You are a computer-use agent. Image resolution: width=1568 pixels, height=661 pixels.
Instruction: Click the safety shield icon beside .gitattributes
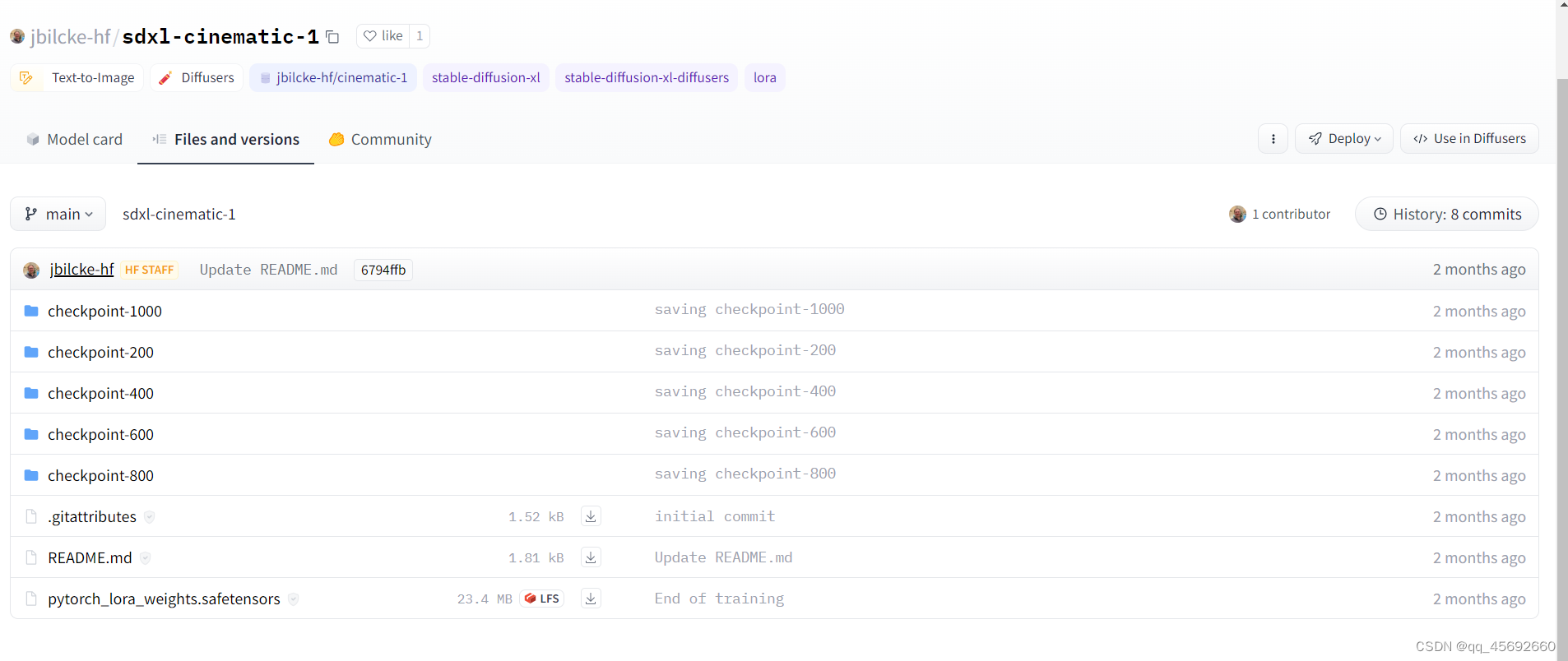click(149, 517)
